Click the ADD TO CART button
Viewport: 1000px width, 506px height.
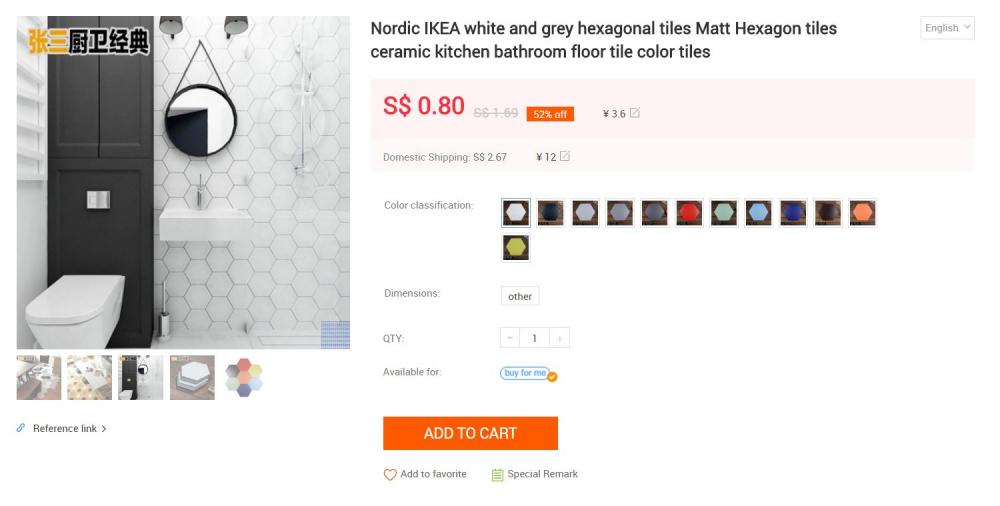[x=470, y=433]
